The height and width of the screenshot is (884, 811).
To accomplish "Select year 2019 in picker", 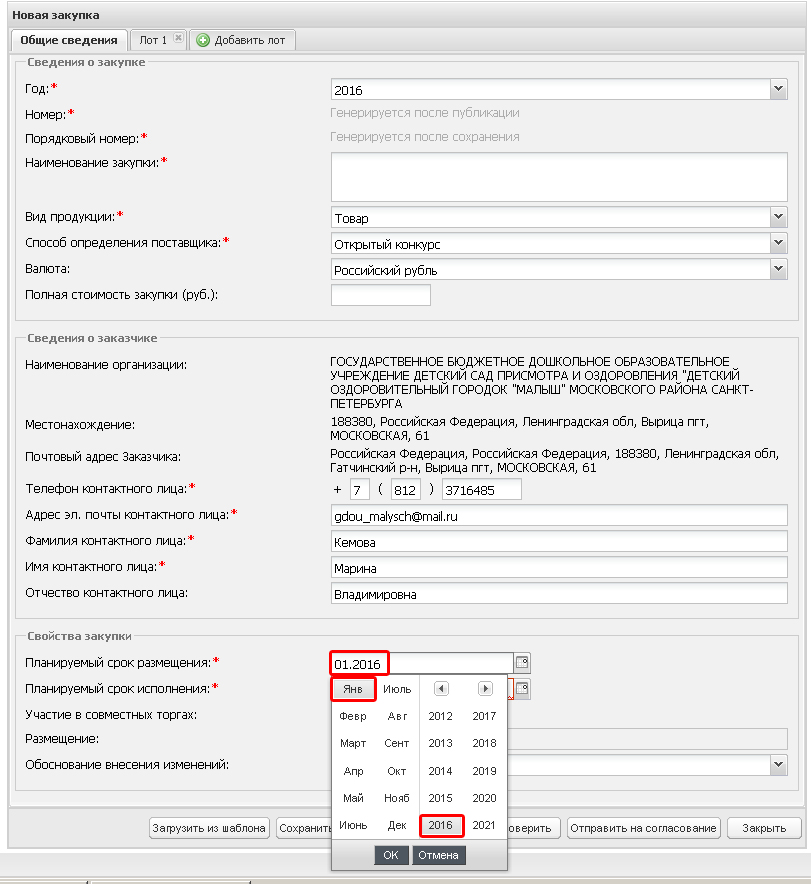I will point(484,771).
